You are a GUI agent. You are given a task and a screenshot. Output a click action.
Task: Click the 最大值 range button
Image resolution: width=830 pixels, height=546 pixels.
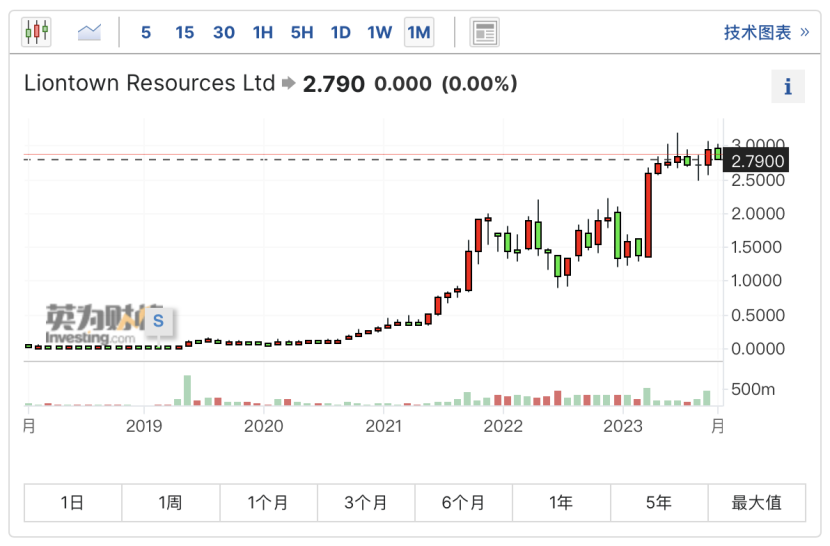[756, 503]
